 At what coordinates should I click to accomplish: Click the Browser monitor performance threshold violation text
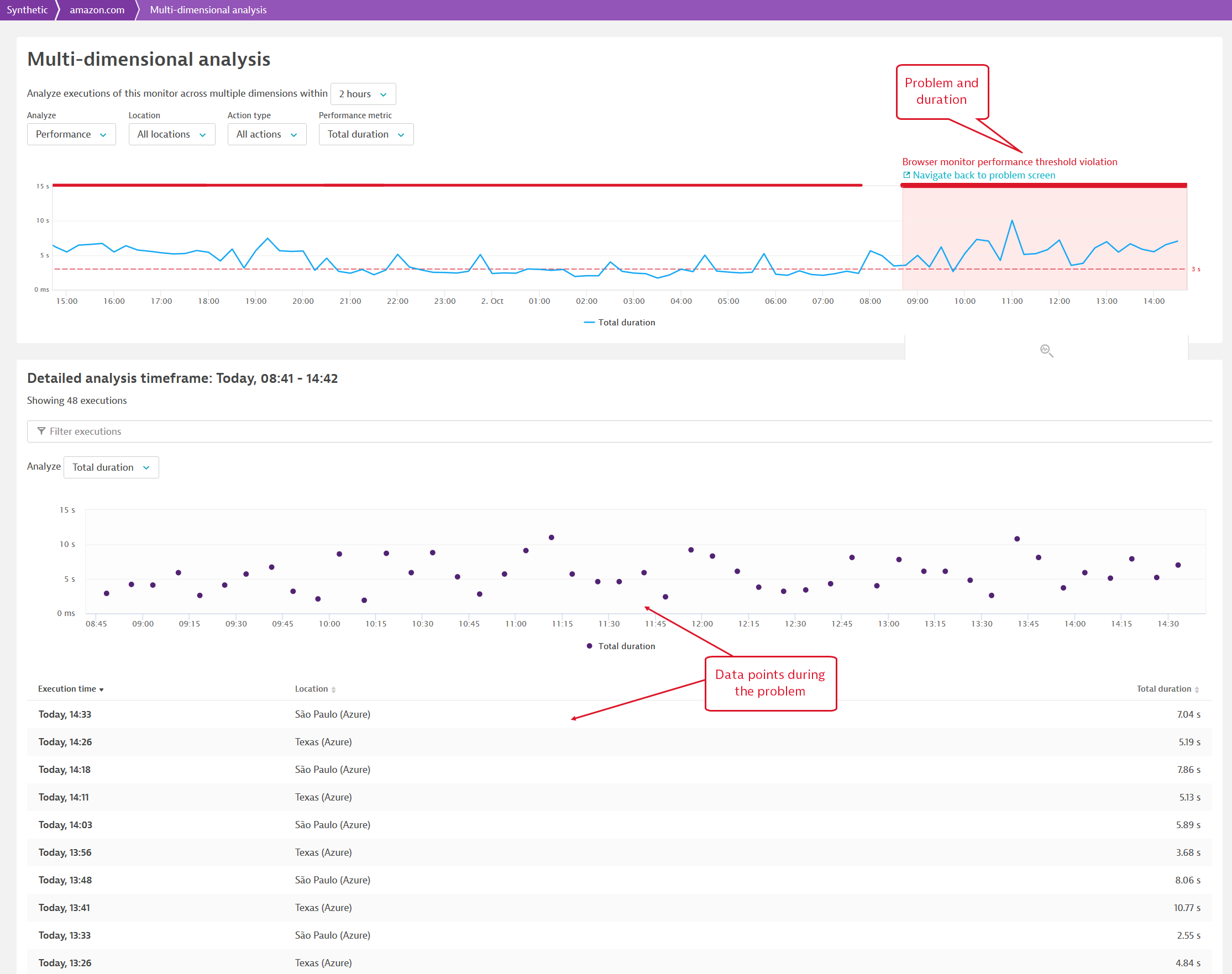tap(1010, 162)
